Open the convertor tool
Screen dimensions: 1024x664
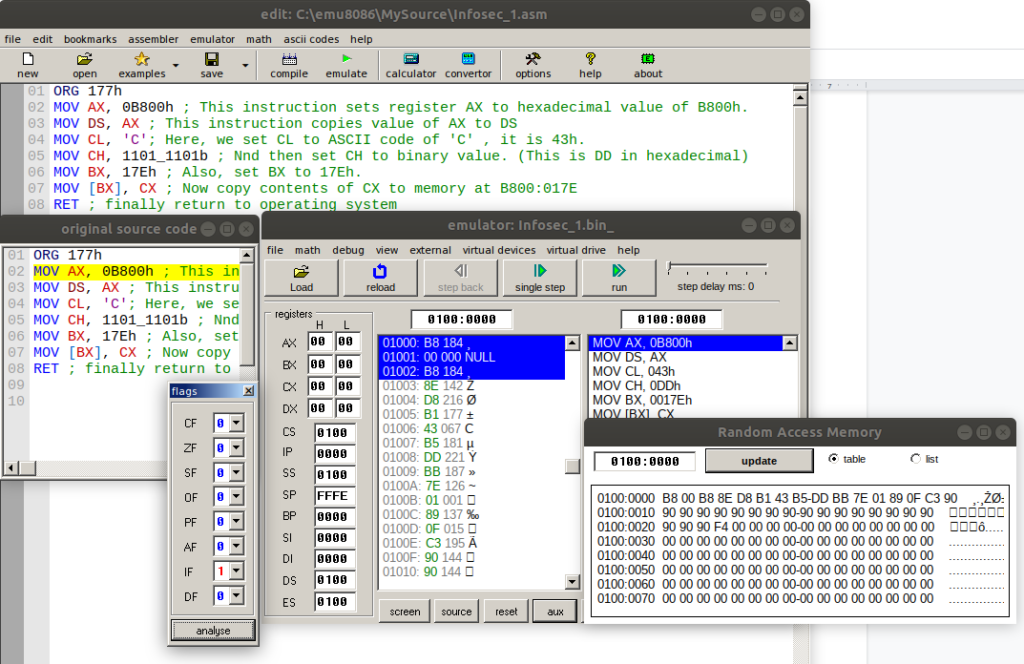pyautogui.click(x=468, y=65)
